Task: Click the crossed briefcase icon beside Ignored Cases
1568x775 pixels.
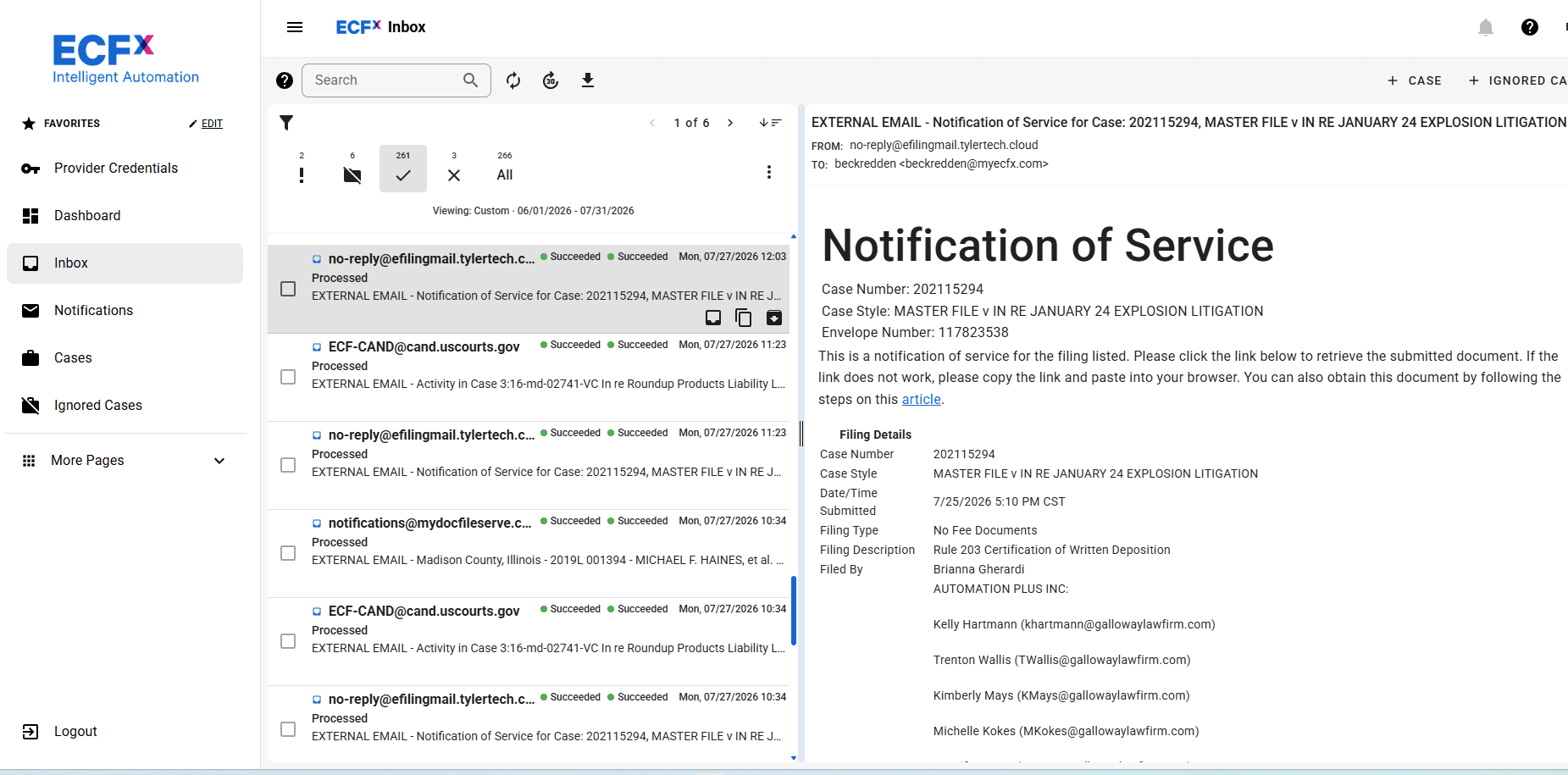Action: [30, 406]
